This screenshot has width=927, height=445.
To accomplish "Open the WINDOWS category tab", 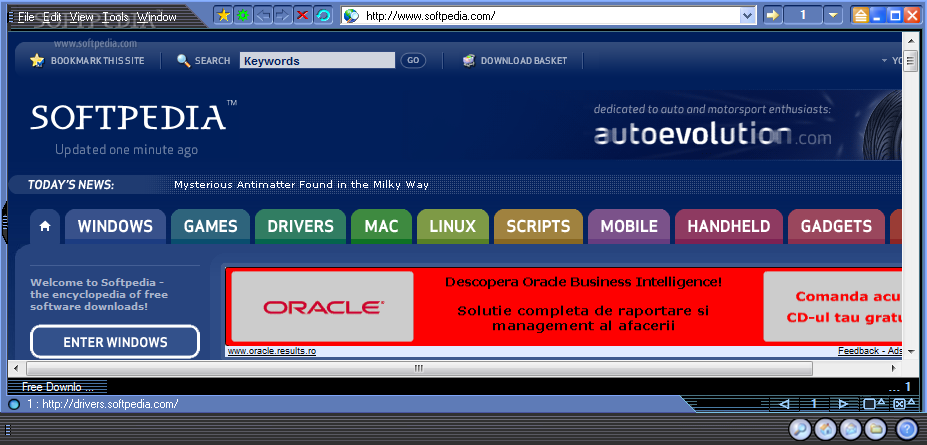I will tap(115, 226).
